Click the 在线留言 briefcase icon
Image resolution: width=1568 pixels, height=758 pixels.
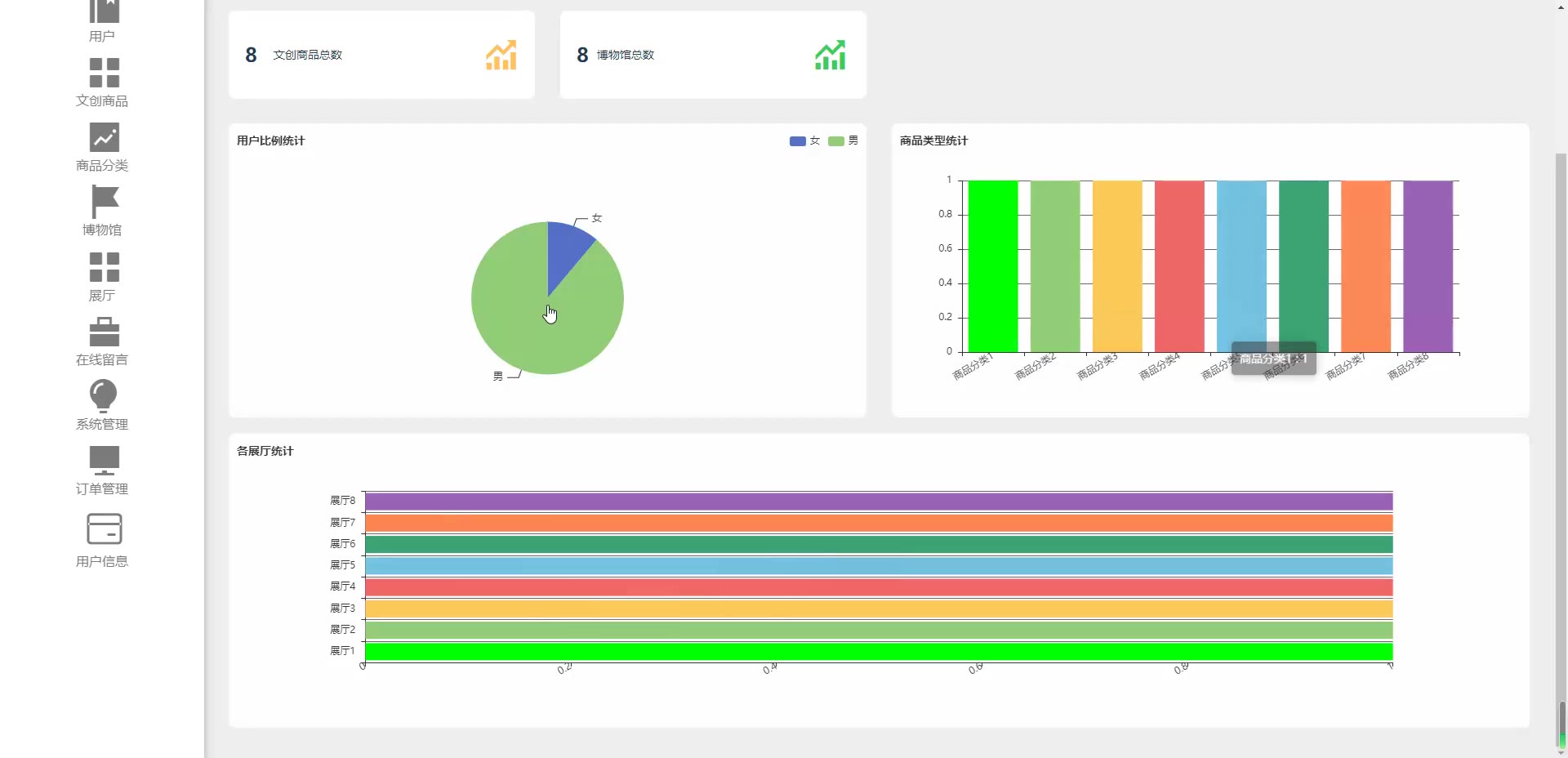[x=104, y=332]
